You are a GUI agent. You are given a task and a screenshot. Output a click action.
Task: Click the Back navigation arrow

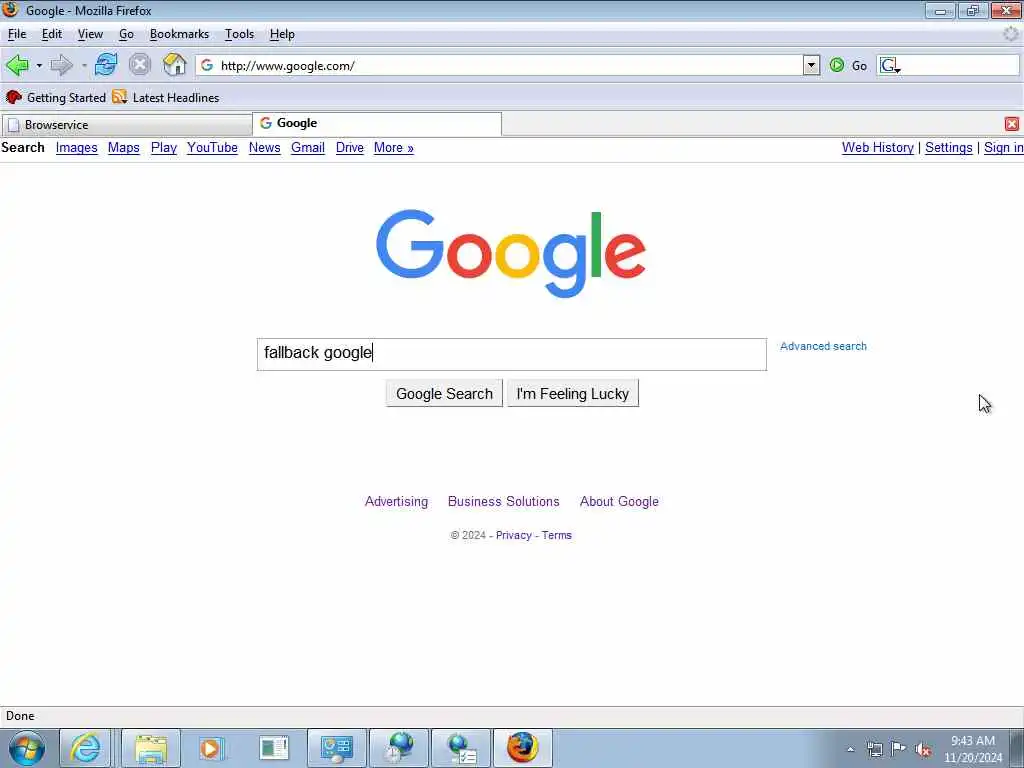(17, 65)
